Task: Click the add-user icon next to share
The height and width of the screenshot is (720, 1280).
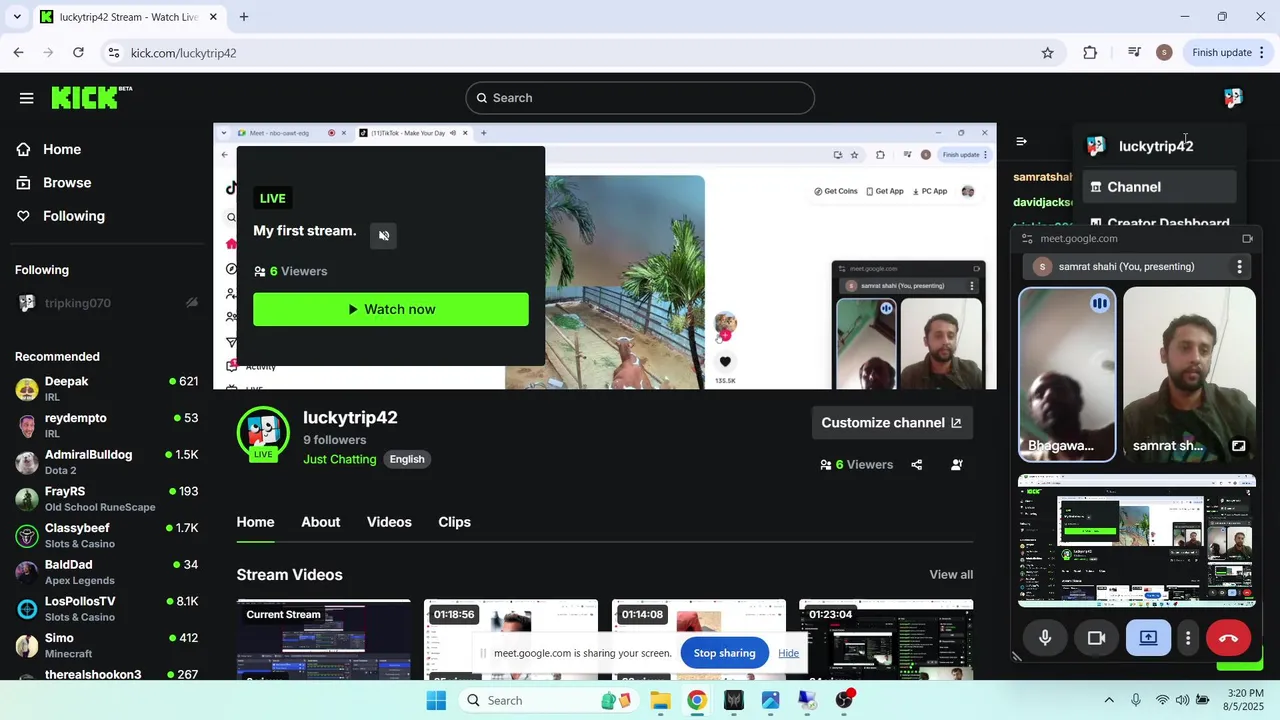Action: (x=957, y=465)
